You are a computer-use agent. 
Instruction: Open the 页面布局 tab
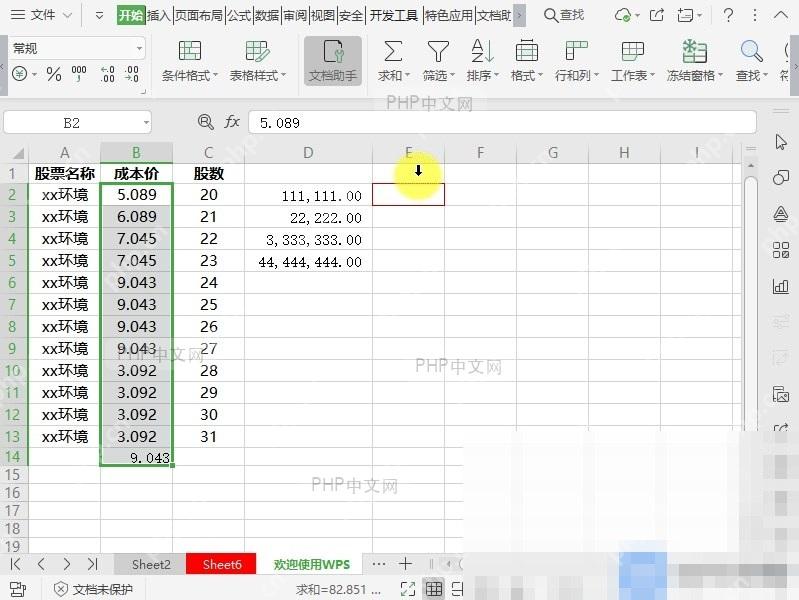[199, 15]
